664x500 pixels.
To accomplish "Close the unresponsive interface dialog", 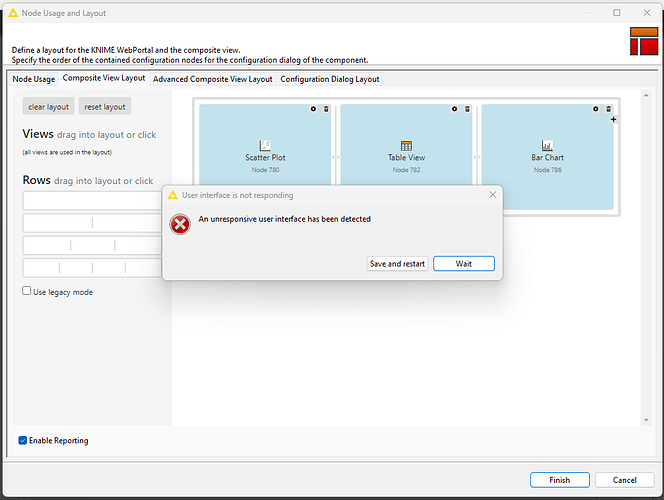I will click(x=492, y=195).
